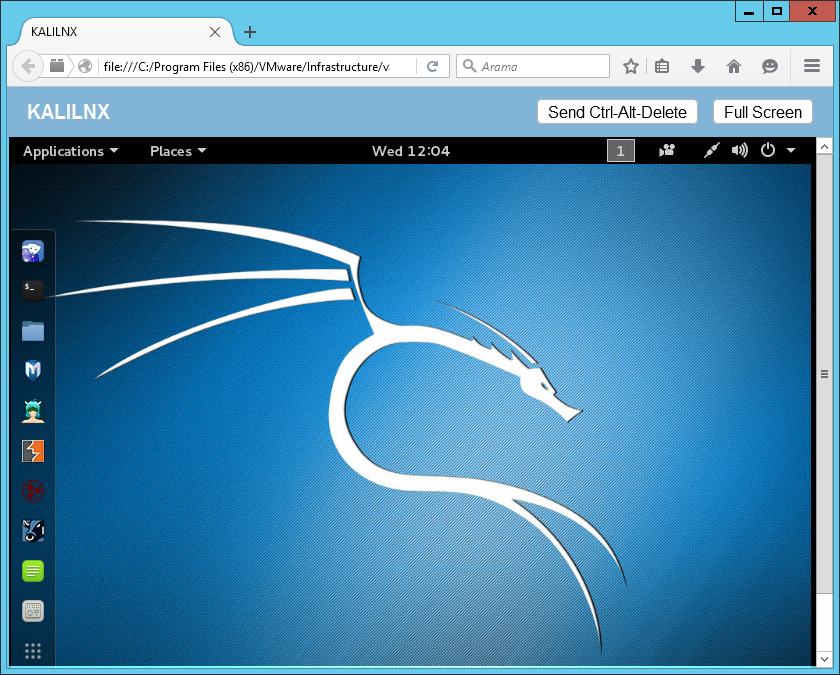Image resolution: width=840 pixels, height=675 pixels.
Task: Click the scrollbar down arrow
Action: tap(824, 659)
